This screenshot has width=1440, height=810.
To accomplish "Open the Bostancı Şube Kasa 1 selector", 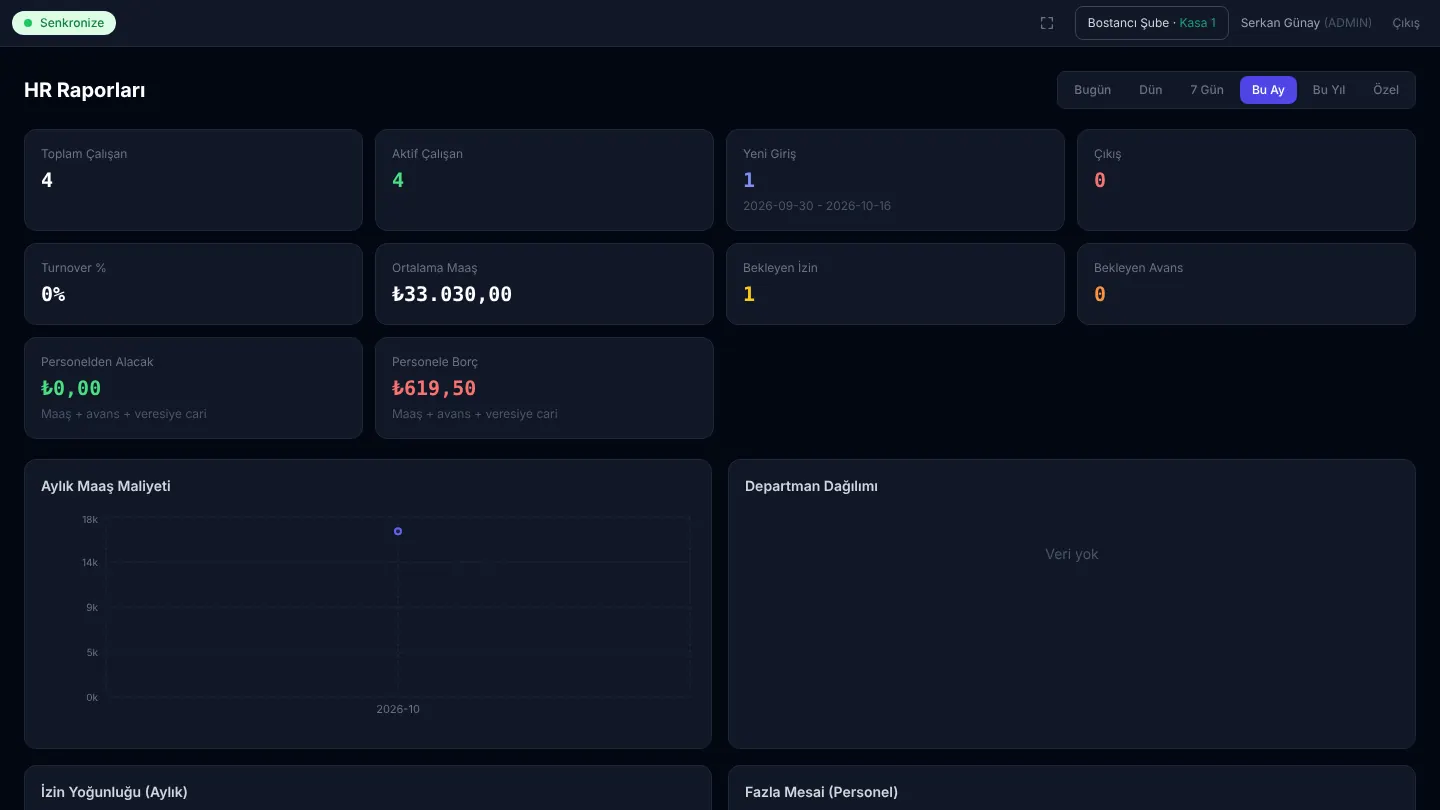I will [x=1151, y=23].
